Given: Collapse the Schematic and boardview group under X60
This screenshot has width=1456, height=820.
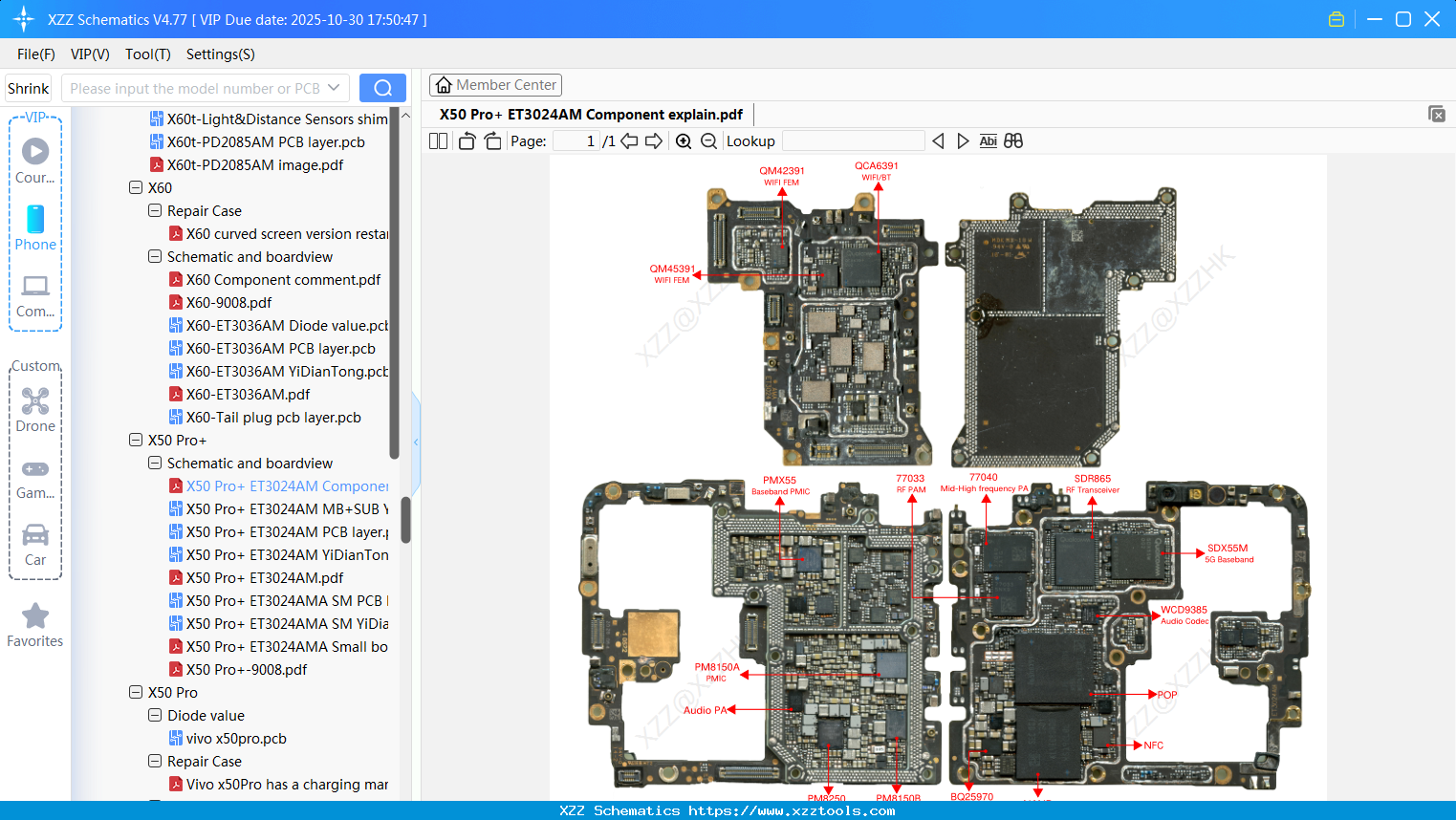Looking at the screenshot, I should (154, 256).
